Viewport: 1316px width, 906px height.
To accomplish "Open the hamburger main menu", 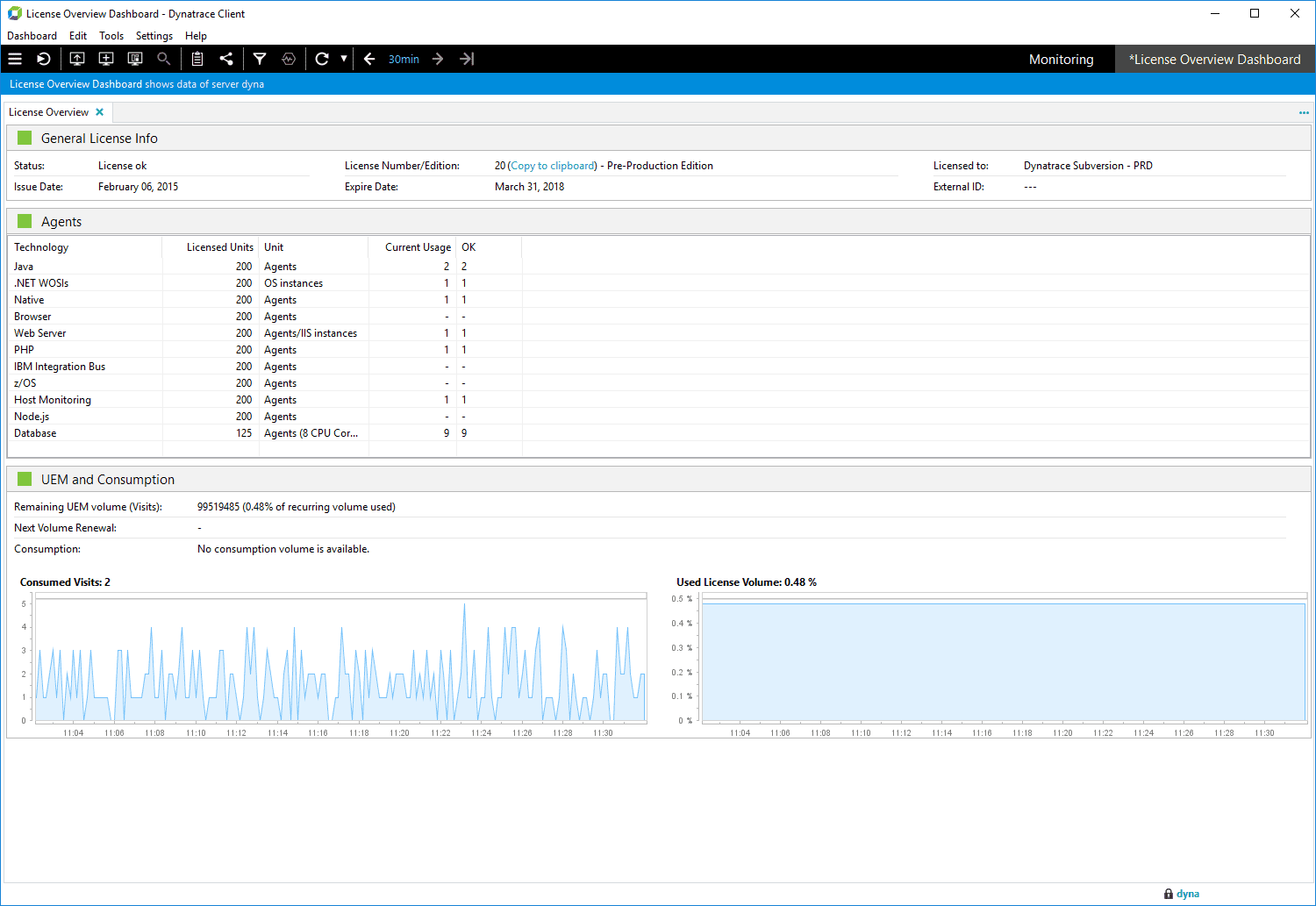I will [x=15, y=59].
